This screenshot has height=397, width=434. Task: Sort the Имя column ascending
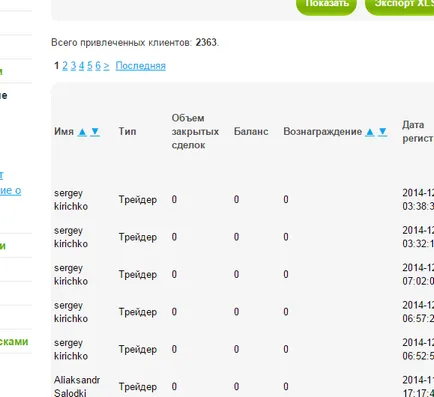82,132
